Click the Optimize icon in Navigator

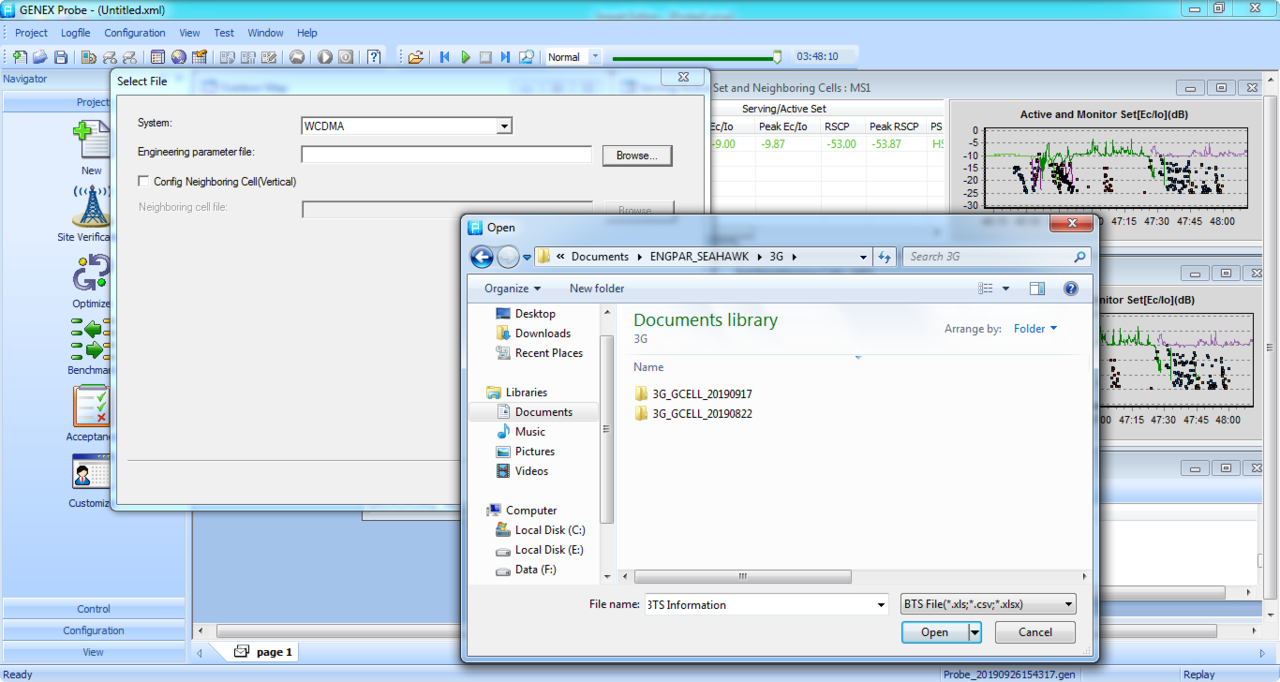(91, 273)
